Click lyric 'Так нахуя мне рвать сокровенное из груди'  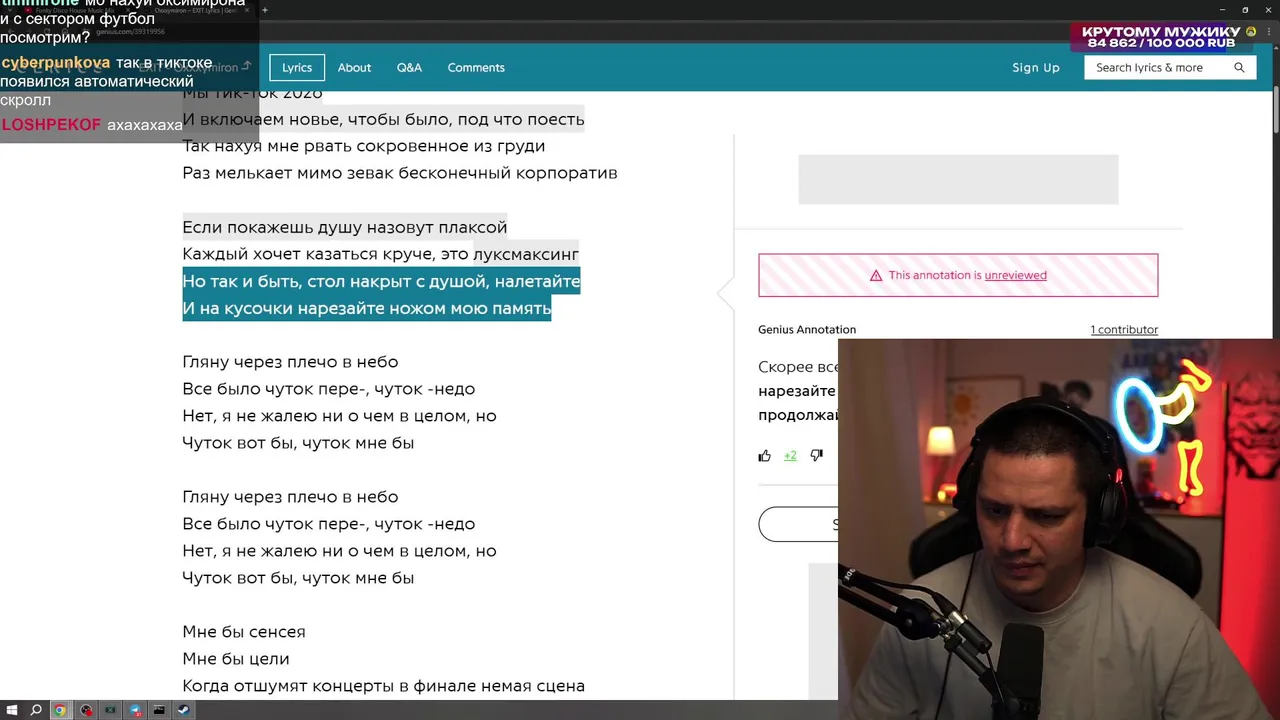(364, 146)
